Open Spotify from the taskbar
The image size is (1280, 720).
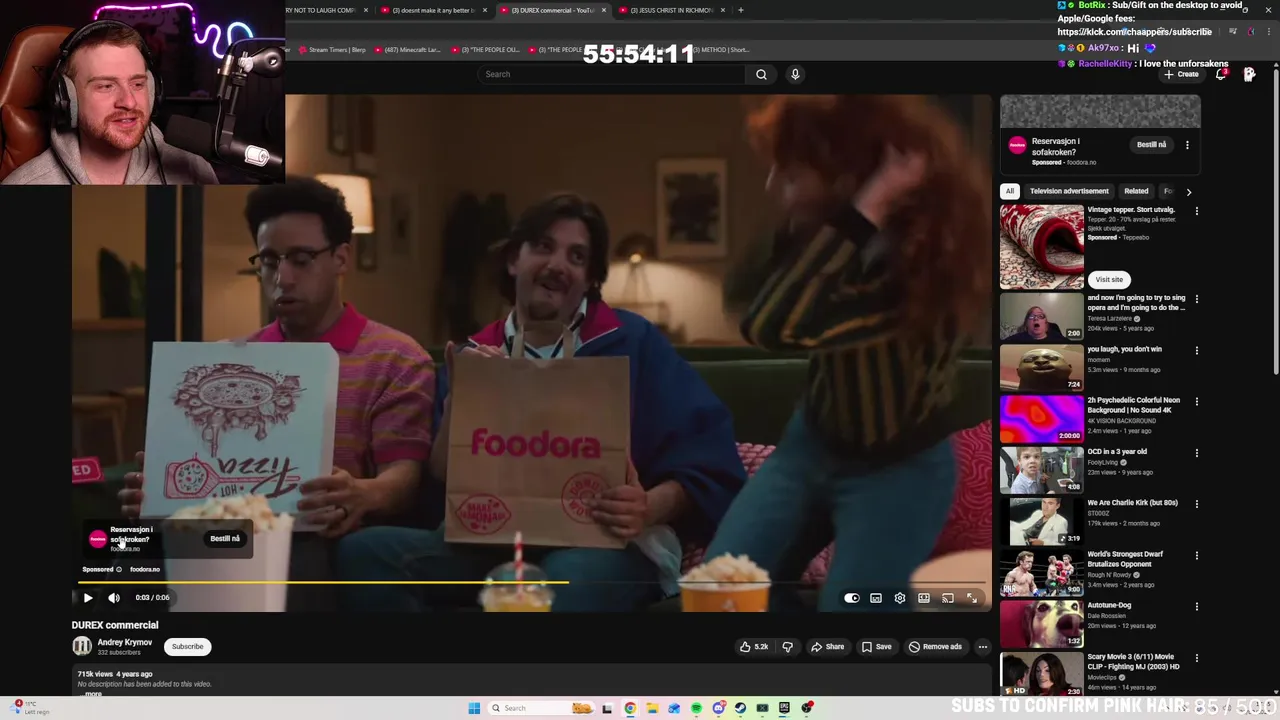pyautogui.click(x=696, y=708)
